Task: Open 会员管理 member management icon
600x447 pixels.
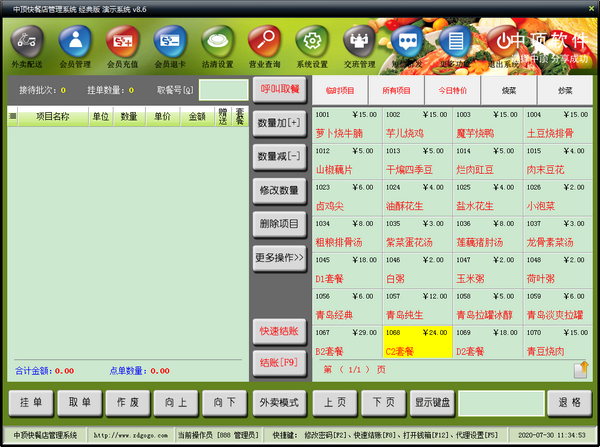Action: tap(75, 41)
